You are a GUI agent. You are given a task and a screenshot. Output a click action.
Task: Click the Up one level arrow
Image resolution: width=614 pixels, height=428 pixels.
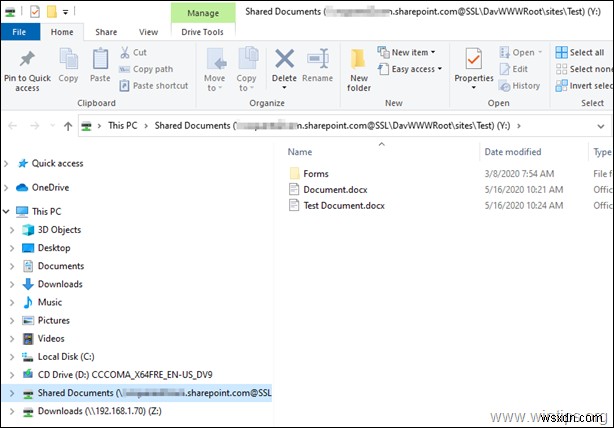(68, 126)
